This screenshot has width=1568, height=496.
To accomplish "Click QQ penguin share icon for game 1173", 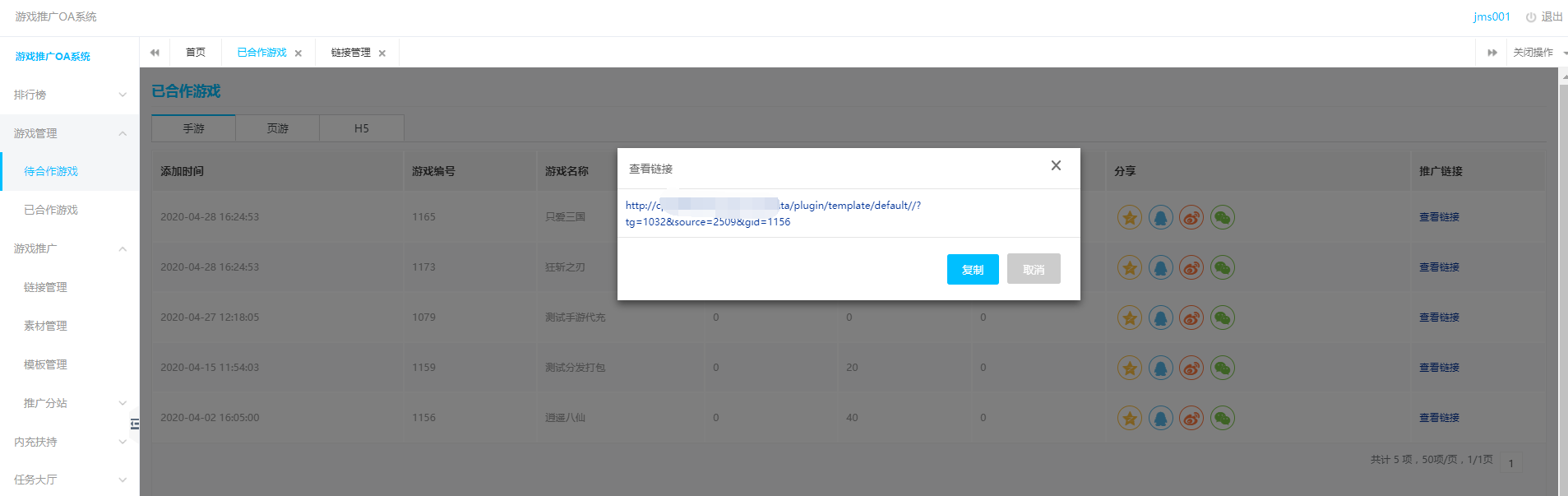I will 1160,268.
